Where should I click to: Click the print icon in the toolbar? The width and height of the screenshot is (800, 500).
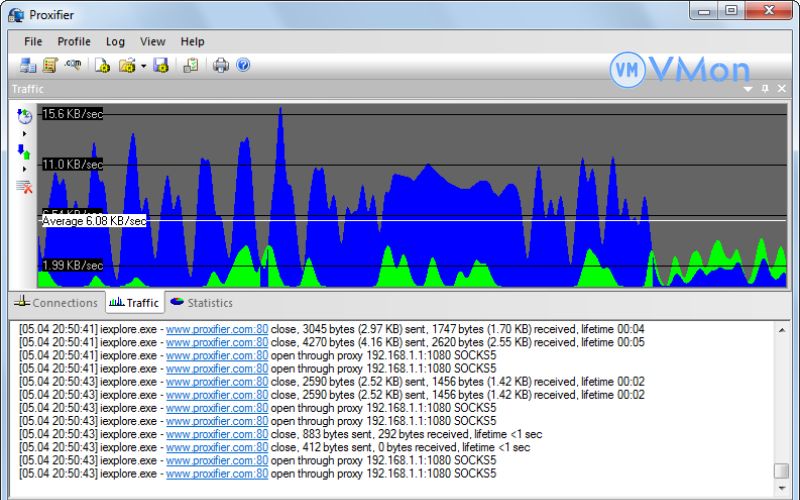coord(221,66)
